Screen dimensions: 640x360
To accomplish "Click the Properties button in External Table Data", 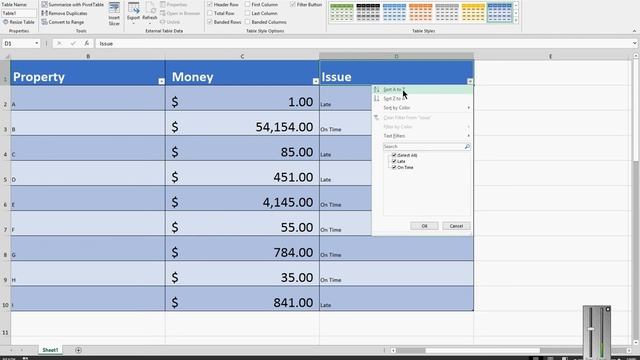I will (173, 4).
